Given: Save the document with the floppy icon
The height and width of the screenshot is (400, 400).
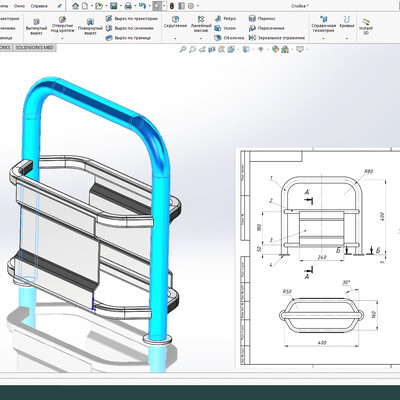Looking at the screenshot, I should click(113, 6).
